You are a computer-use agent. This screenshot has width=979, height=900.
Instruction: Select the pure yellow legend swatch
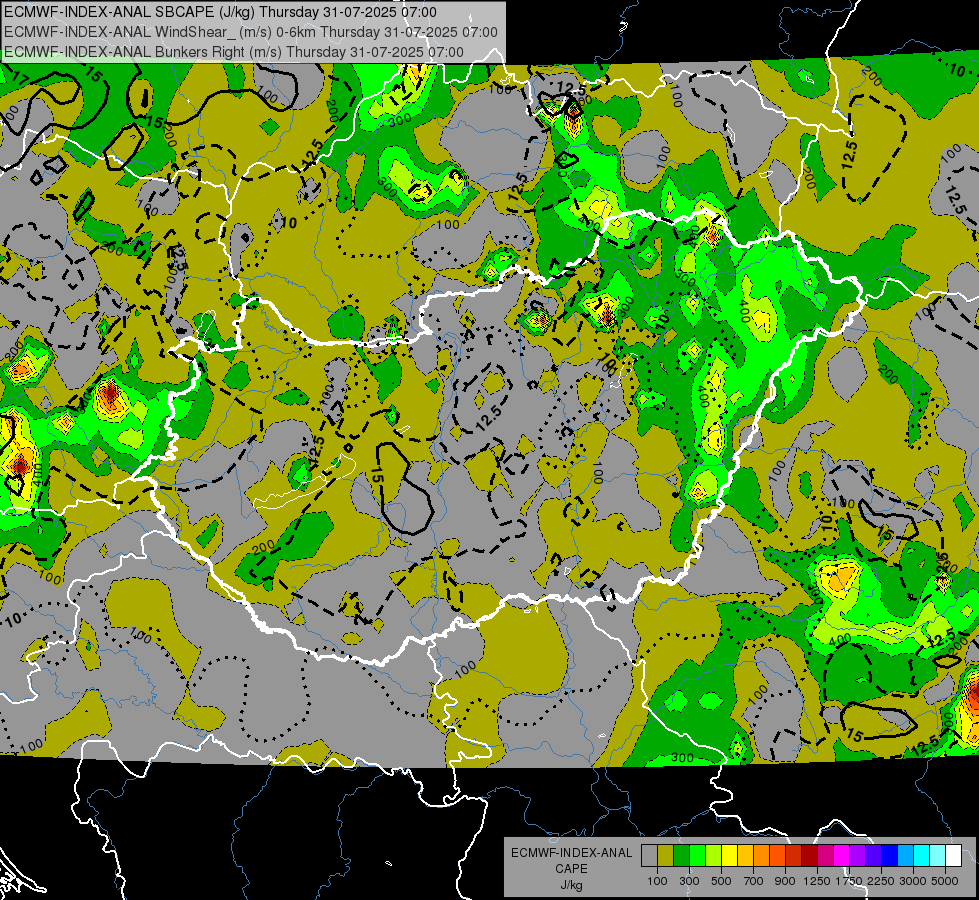click(729, 855)
